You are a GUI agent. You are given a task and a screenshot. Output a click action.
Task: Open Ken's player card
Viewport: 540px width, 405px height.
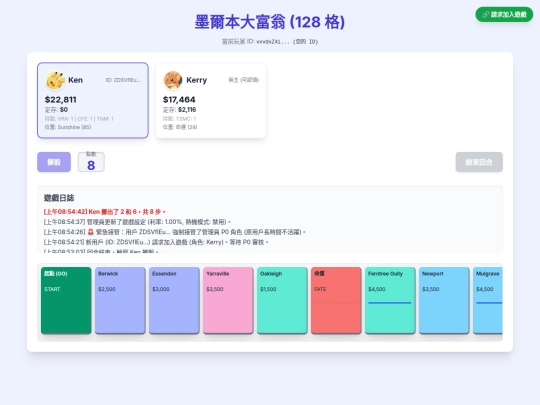click(93, 100)
